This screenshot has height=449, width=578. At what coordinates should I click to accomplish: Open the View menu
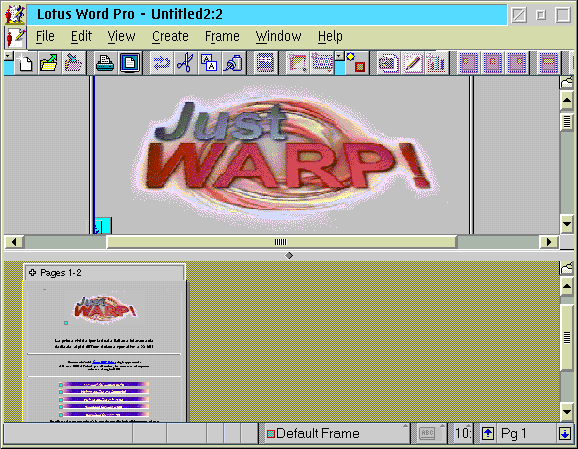[x=121, y=36]
